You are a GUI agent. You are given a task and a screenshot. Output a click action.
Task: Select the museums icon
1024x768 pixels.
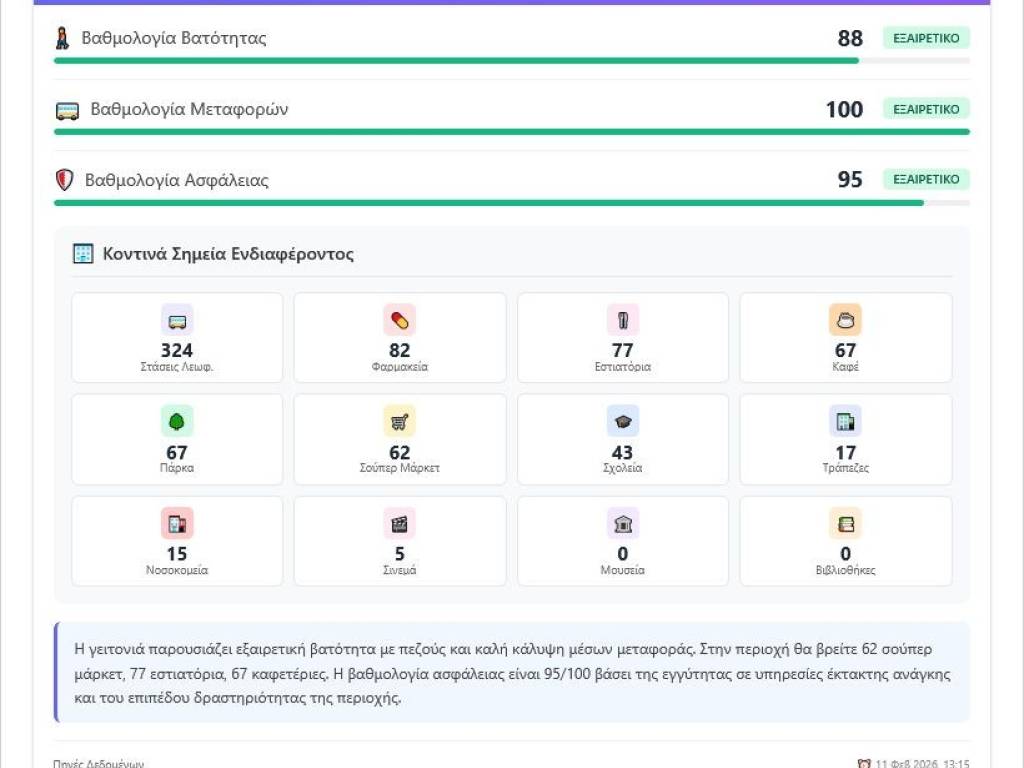pos(622,524)
